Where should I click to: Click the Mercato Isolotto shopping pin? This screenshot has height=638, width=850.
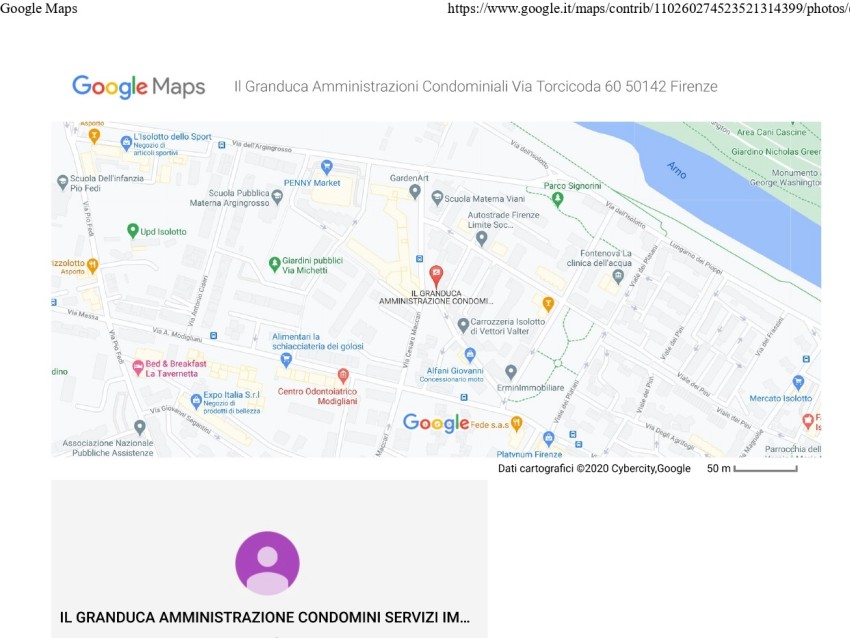tap(798, 383)
